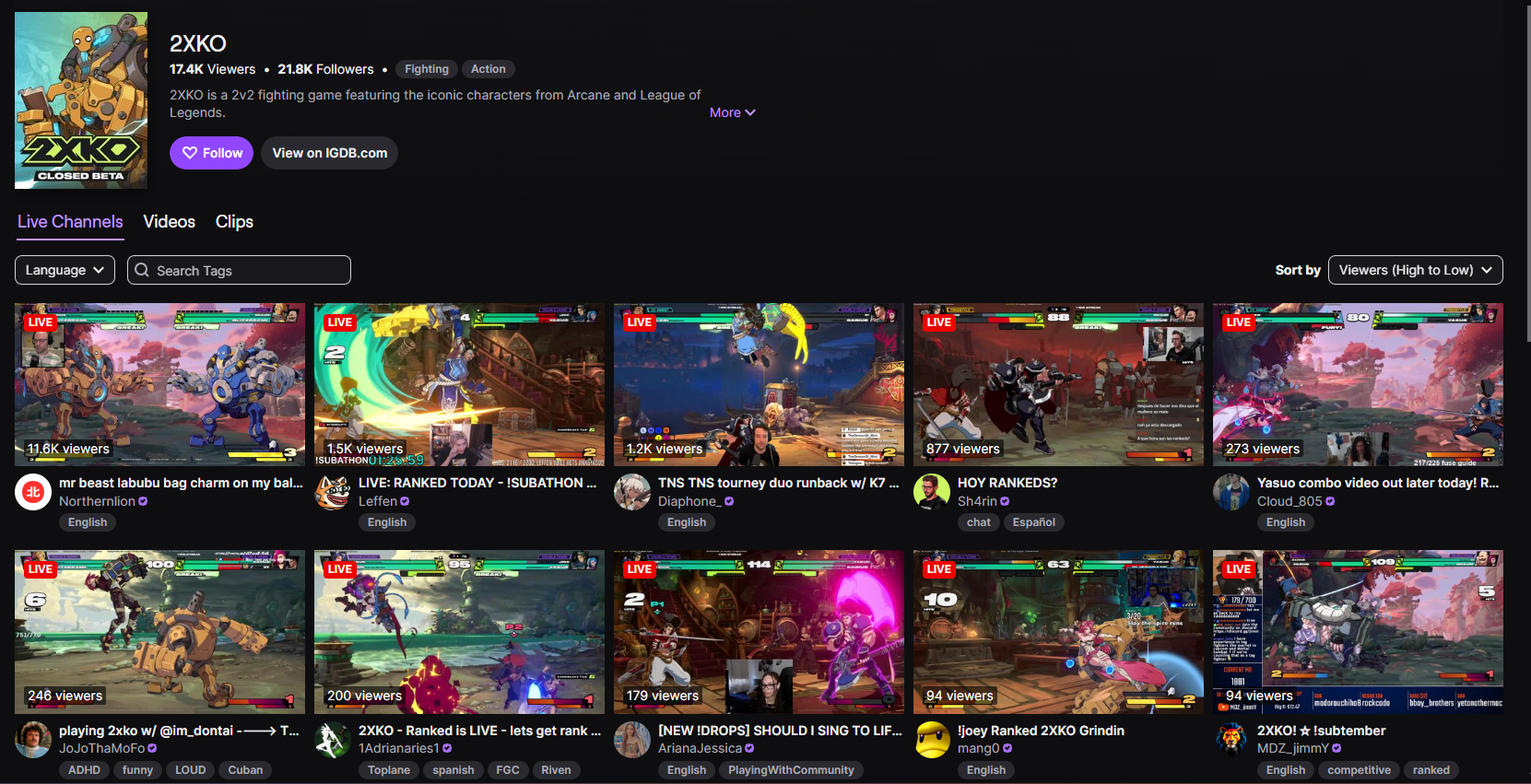This screenshot has width=1531, height=784.
Task: Follow the 2XKO category
Action: [x=211, y=153]
